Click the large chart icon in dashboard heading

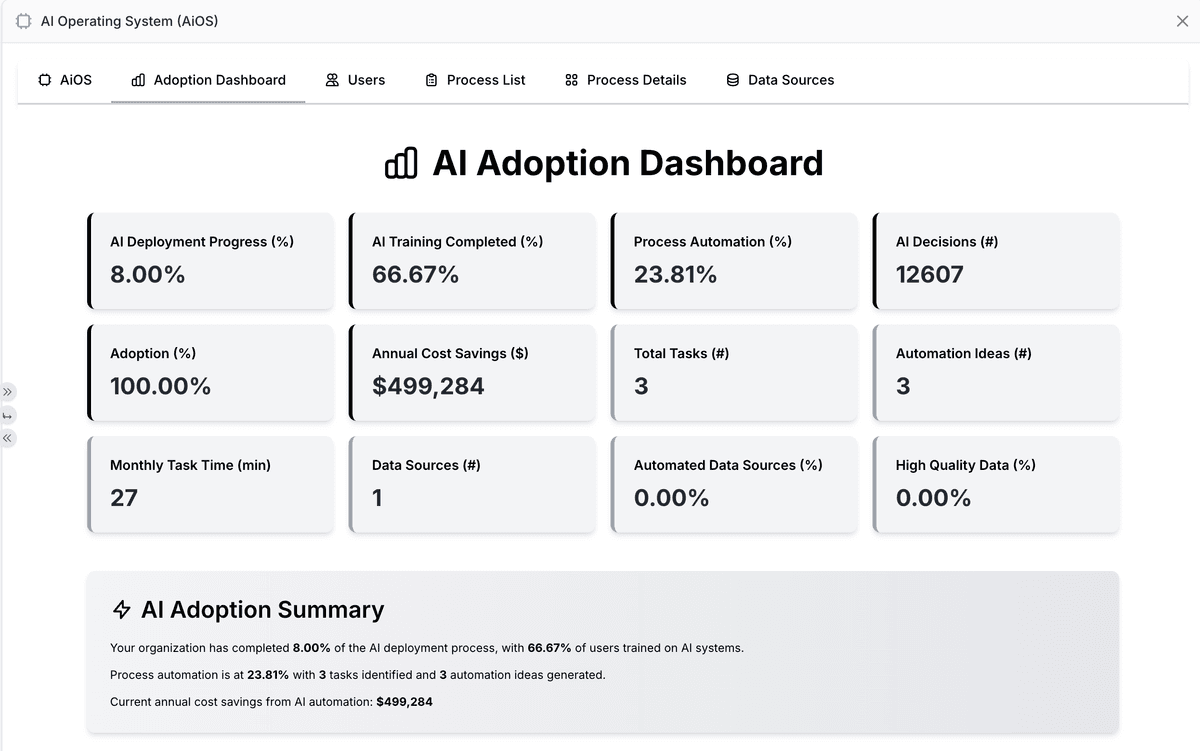point(401,163)
